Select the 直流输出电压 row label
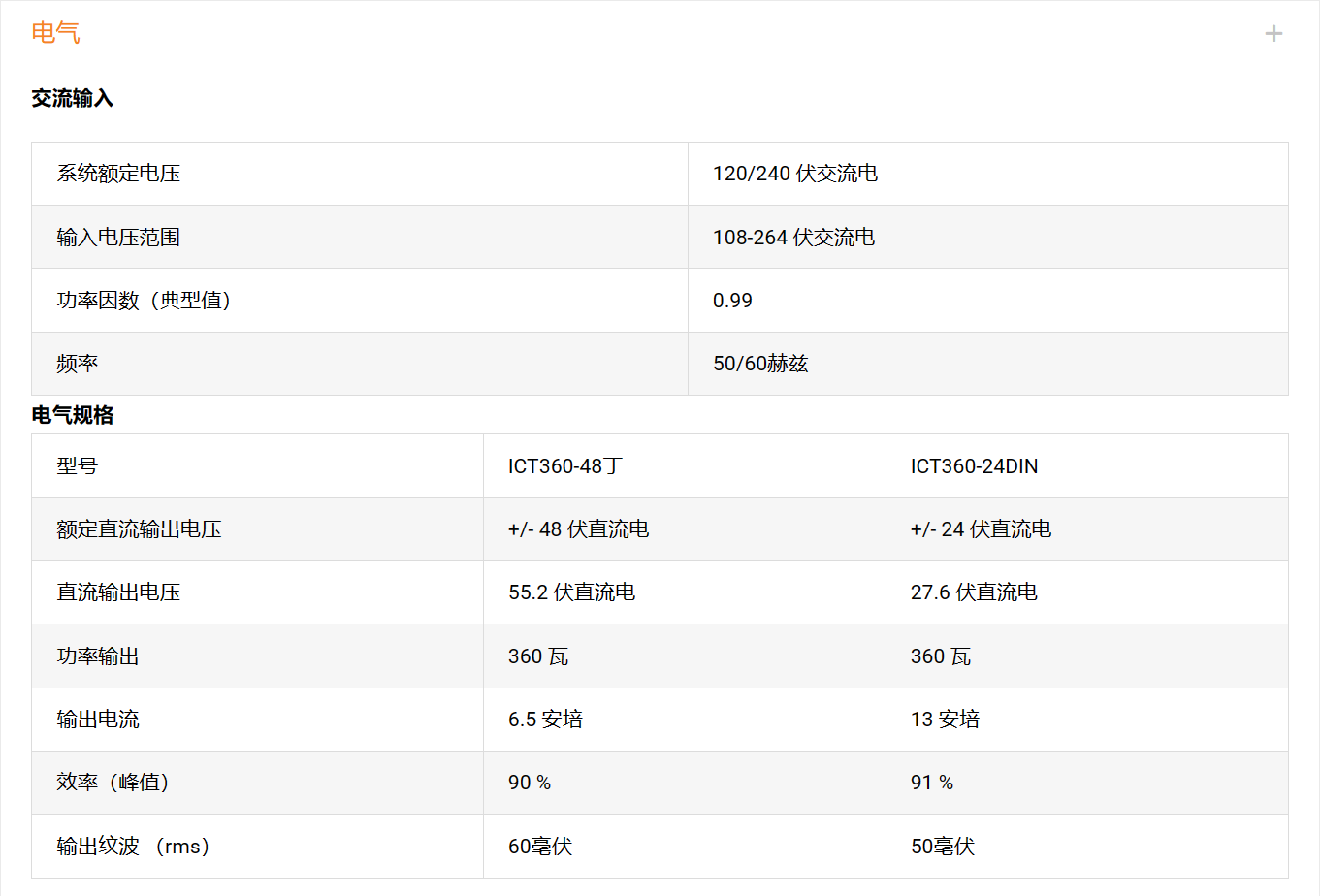Viewport: 1321px width, 896px height. (118, 592)
